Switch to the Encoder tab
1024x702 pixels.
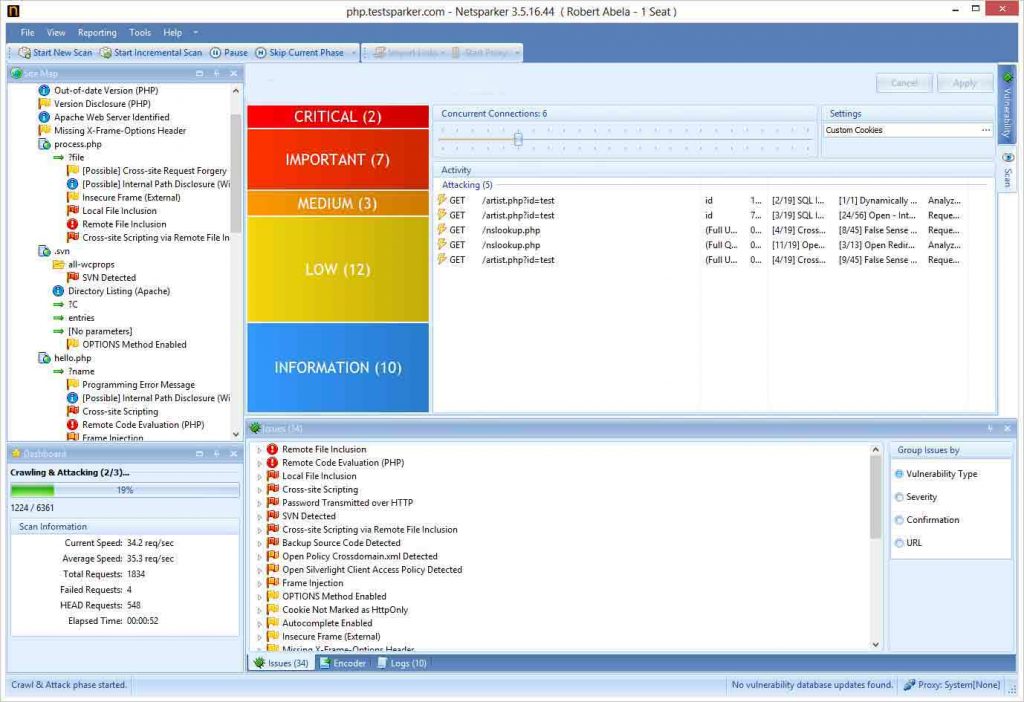tap(343, 663)
